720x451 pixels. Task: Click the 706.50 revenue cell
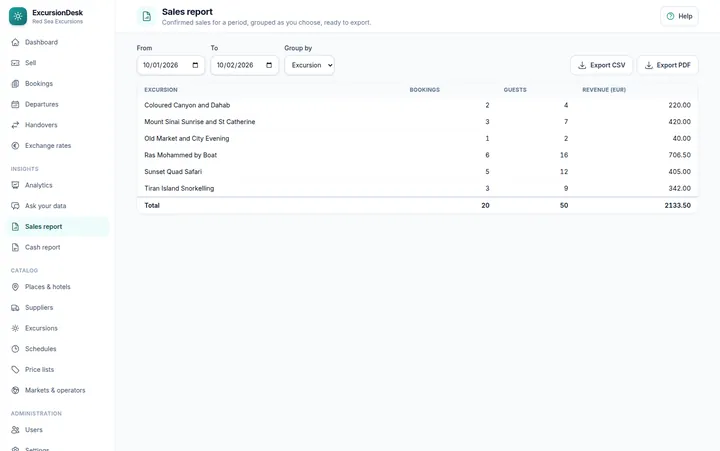pyautogui.click(x=680, y=155)
